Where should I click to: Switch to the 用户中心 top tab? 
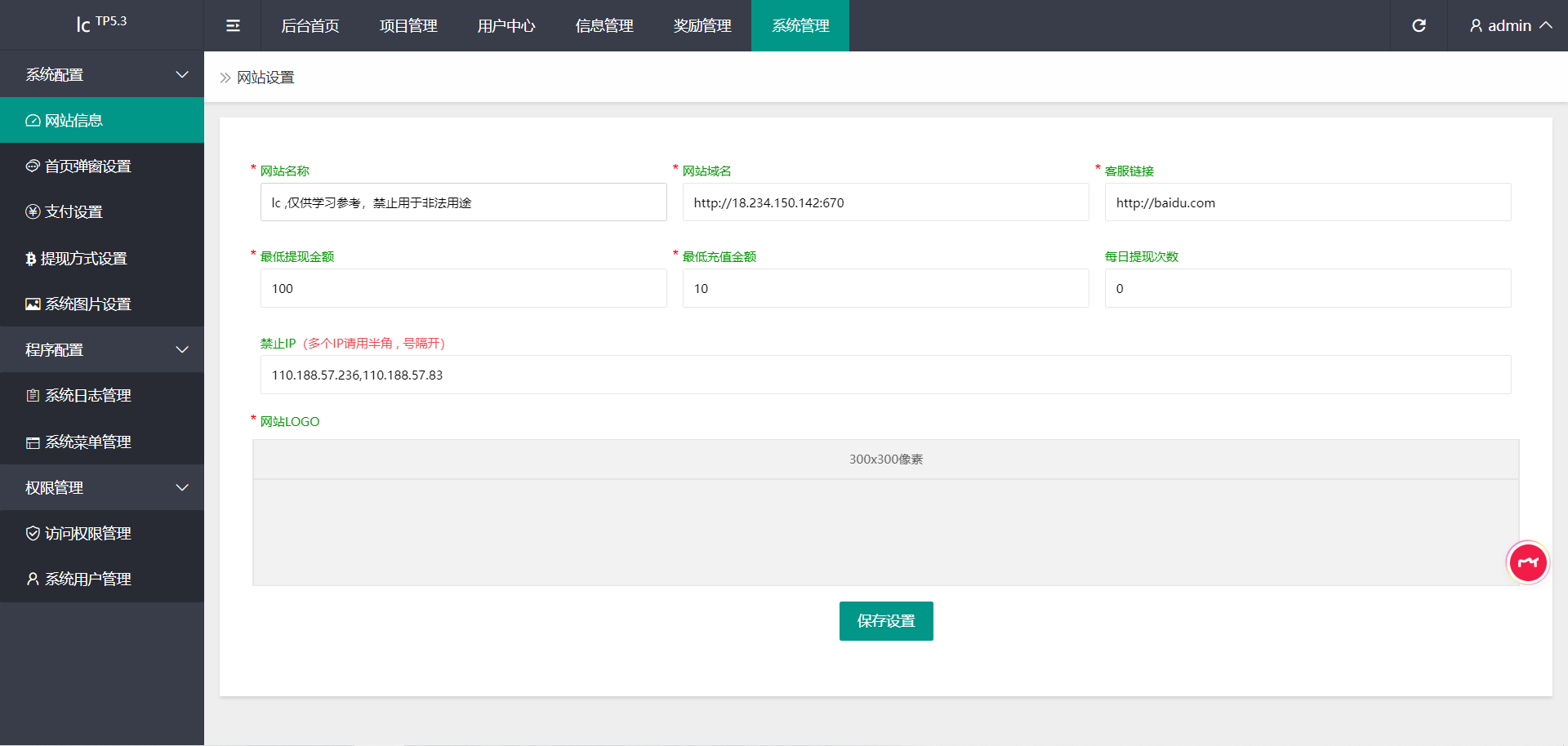coord(506,26)
